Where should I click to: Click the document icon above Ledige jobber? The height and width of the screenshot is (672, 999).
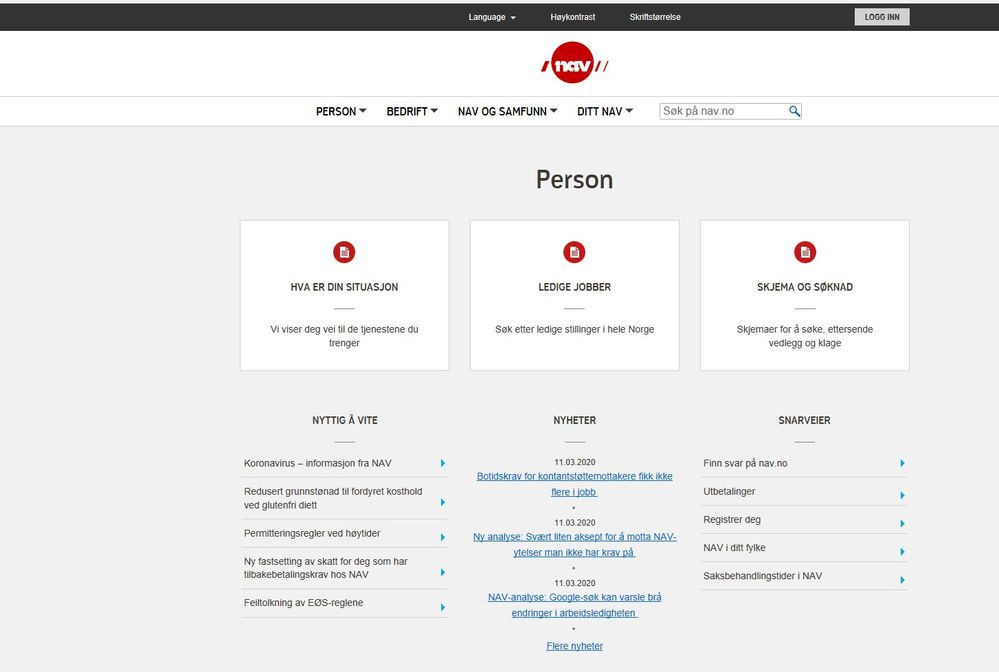click(574, 252)
